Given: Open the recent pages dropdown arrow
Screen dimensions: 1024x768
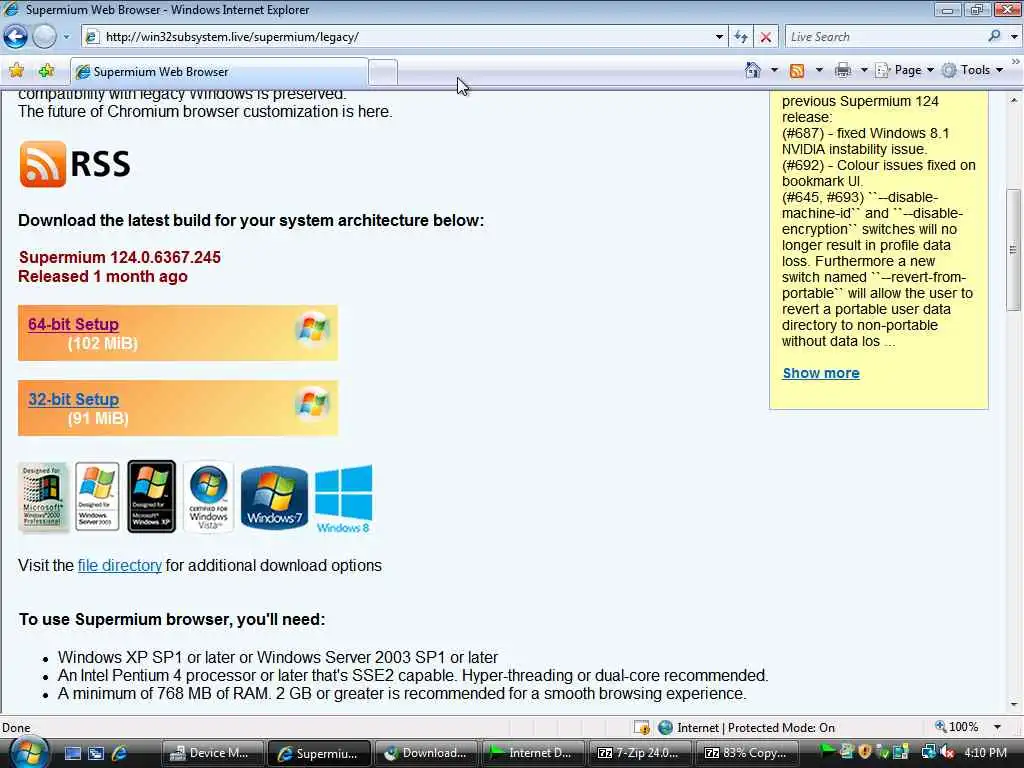Looking at the screenshot, I should [66, 37].
